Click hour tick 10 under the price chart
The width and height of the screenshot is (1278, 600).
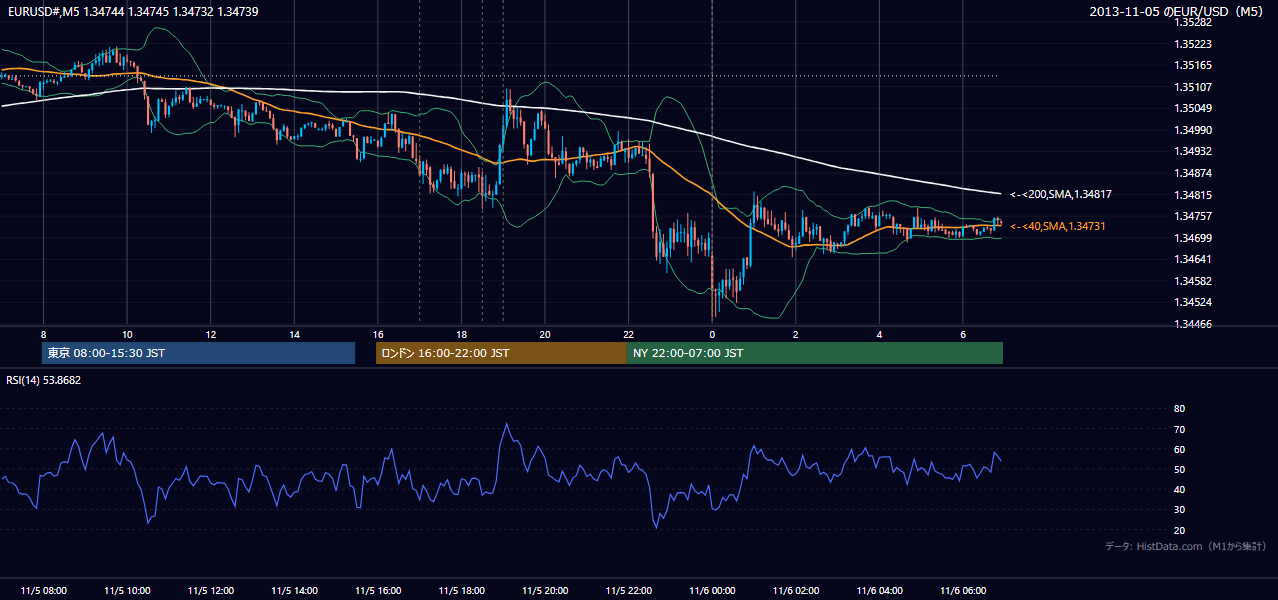[127, 334]
